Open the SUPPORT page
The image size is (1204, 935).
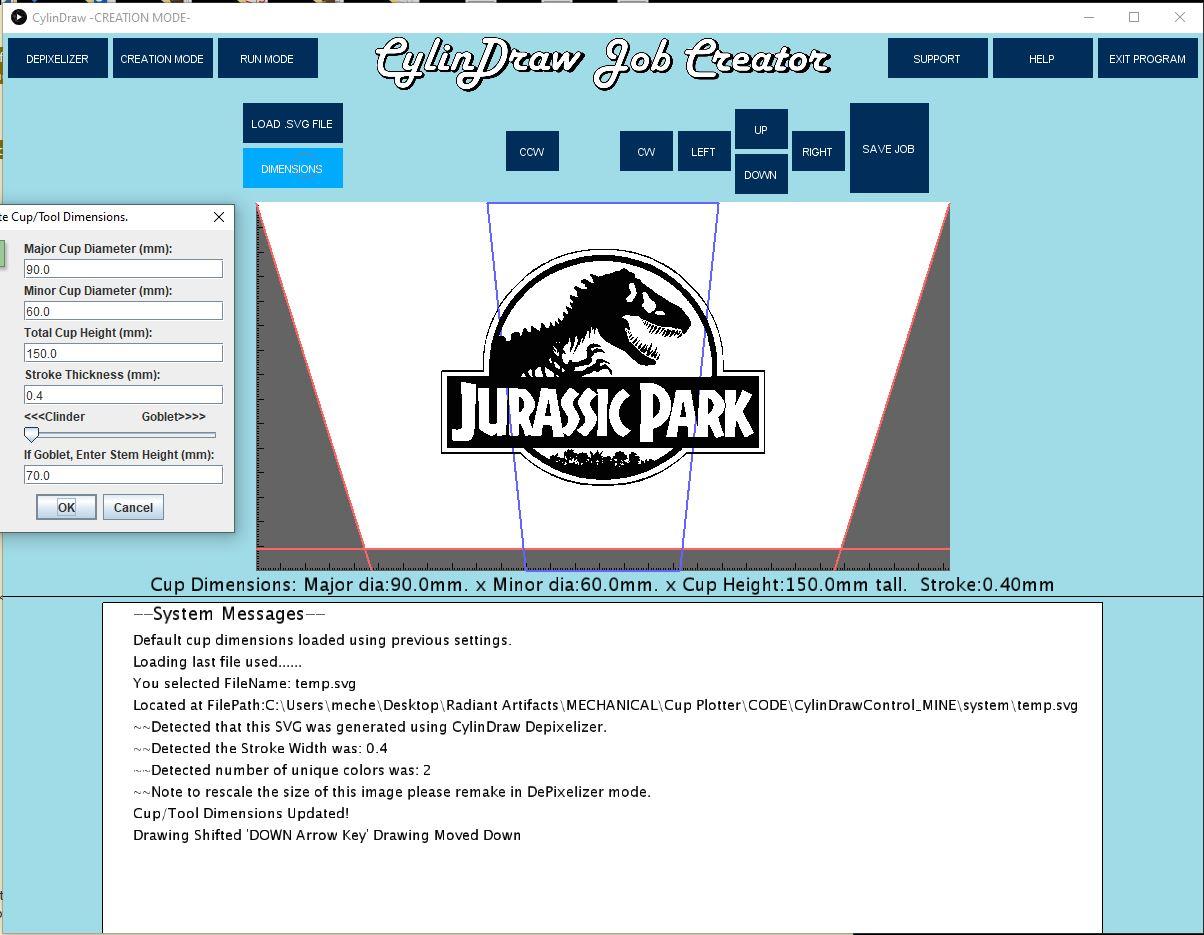point(937,59)
